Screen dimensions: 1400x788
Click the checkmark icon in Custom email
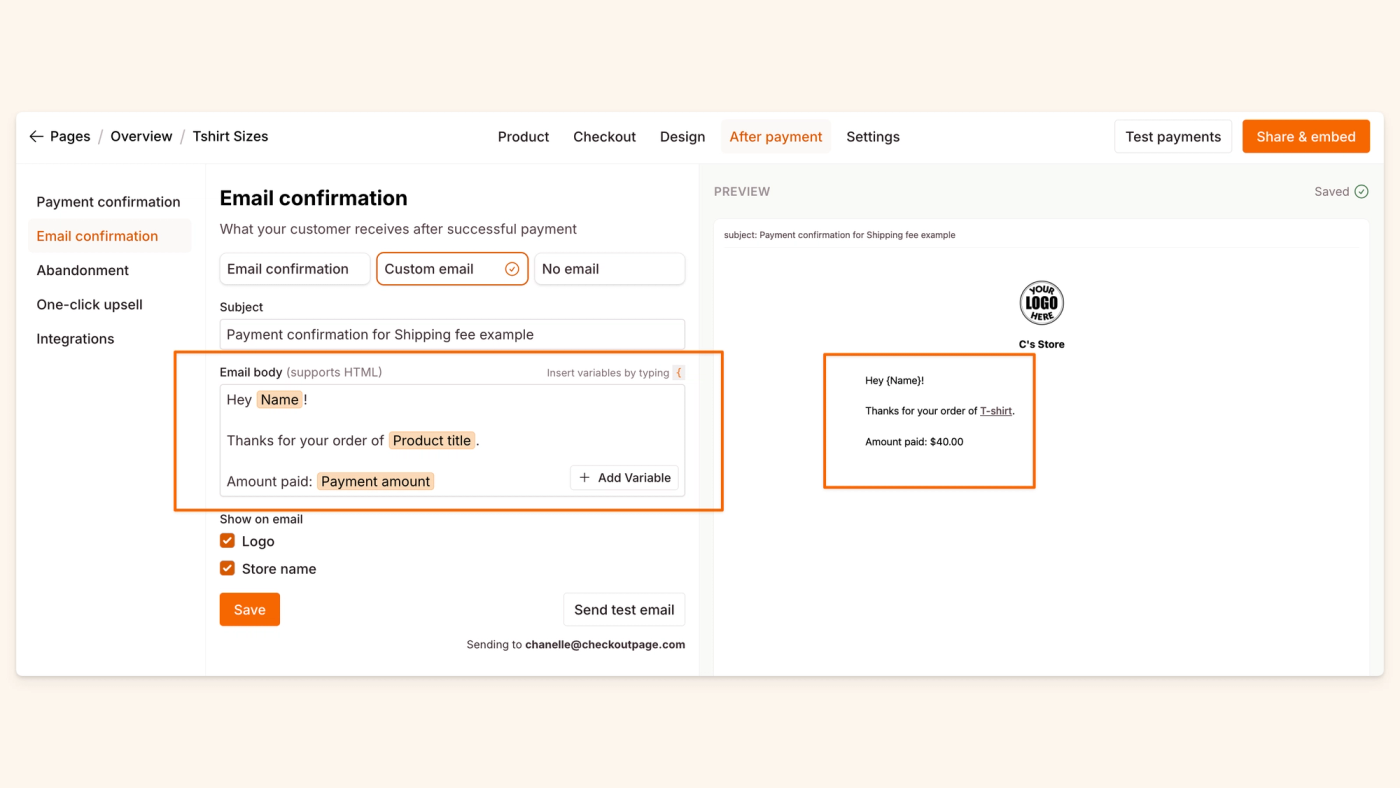pos(512,269)
